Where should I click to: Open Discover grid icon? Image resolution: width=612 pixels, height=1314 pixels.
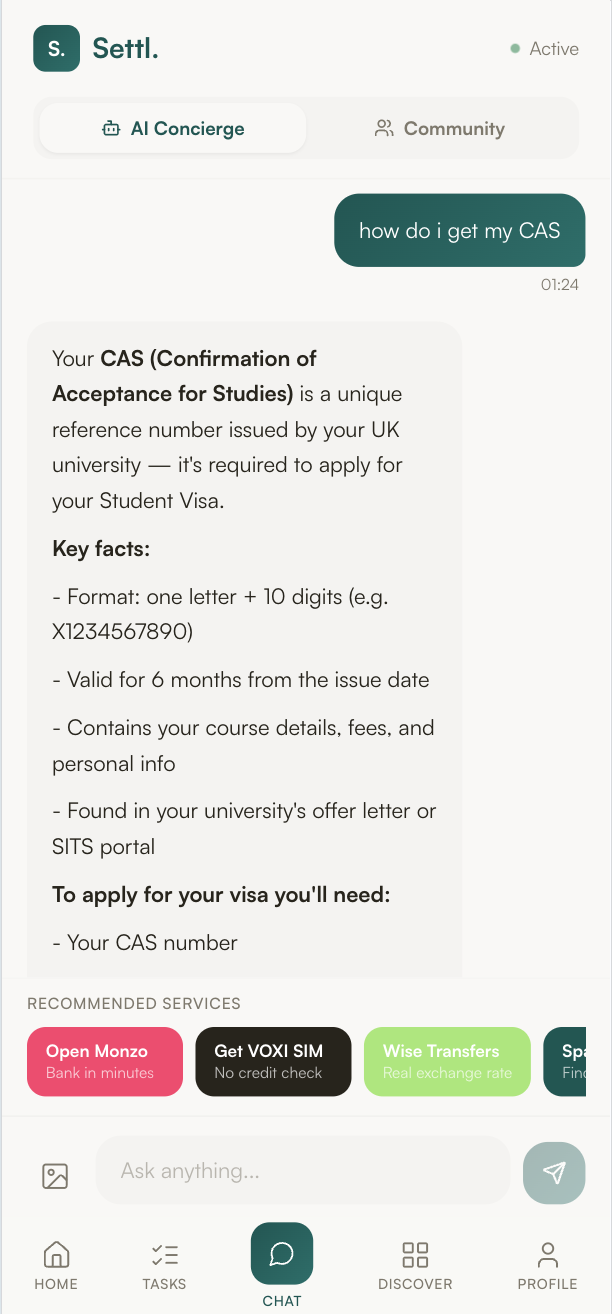point(415,1254)
